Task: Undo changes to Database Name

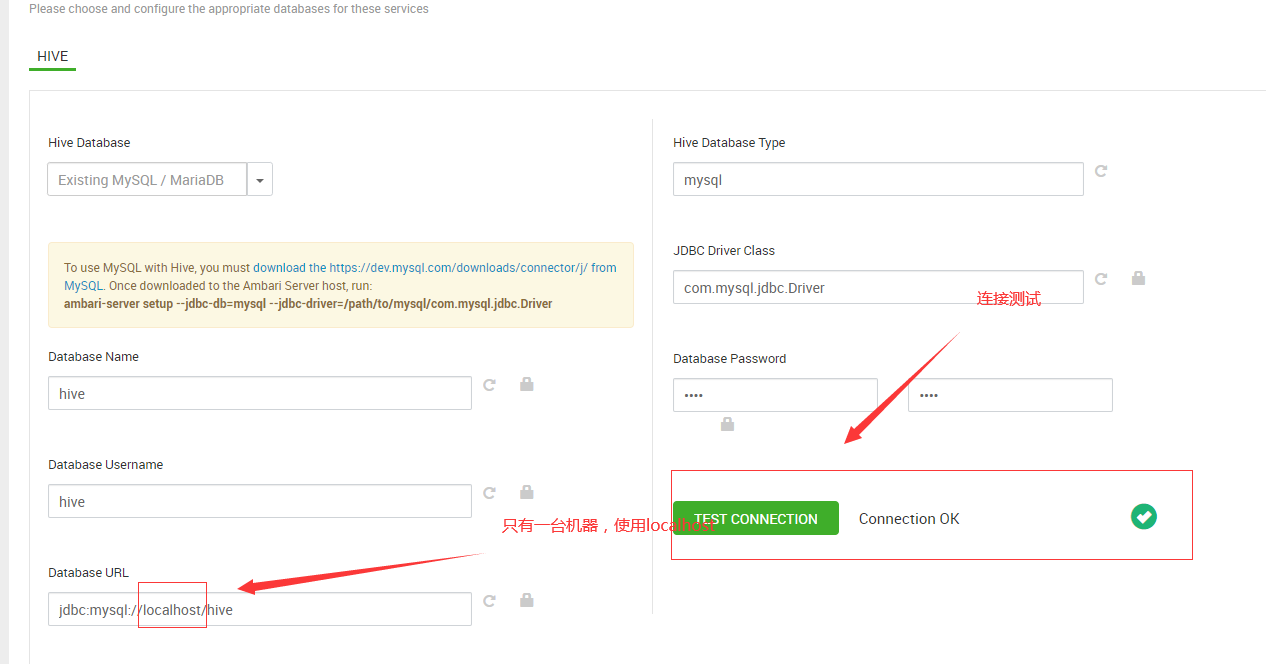Action: pos(490,384)
